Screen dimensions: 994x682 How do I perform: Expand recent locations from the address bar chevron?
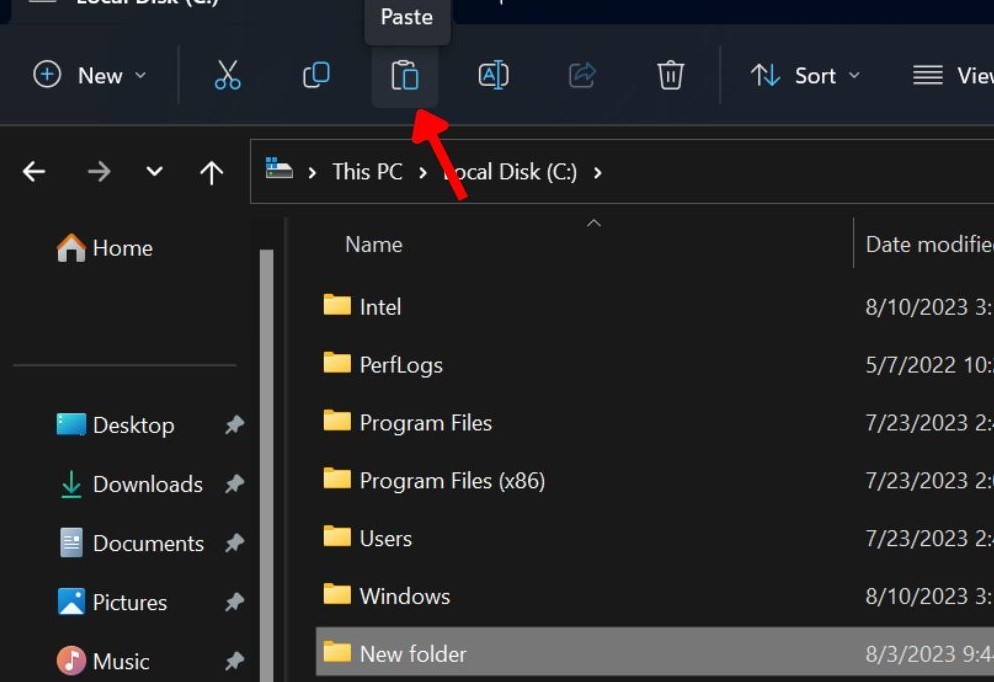(154, 170)
